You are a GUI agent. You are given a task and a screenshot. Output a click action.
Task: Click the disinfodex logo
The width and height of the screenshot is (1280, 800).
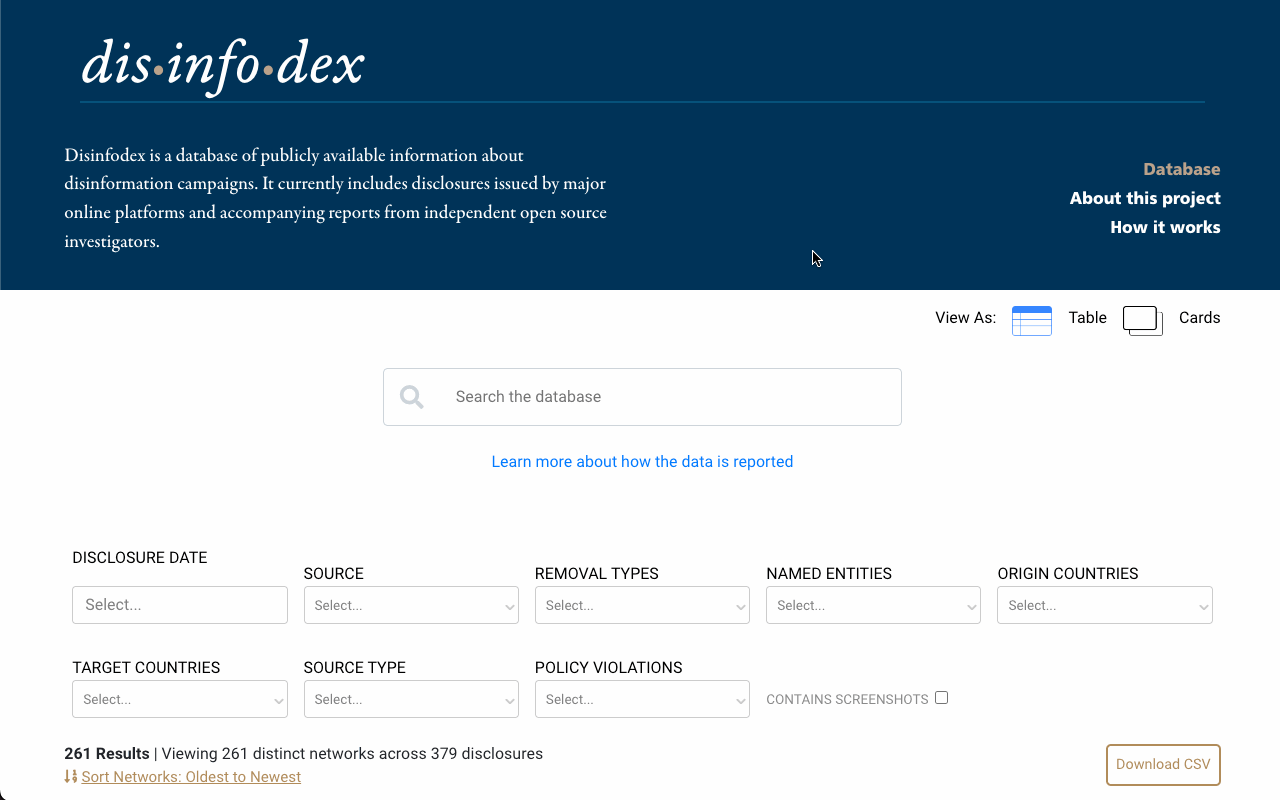click(222, 65)
